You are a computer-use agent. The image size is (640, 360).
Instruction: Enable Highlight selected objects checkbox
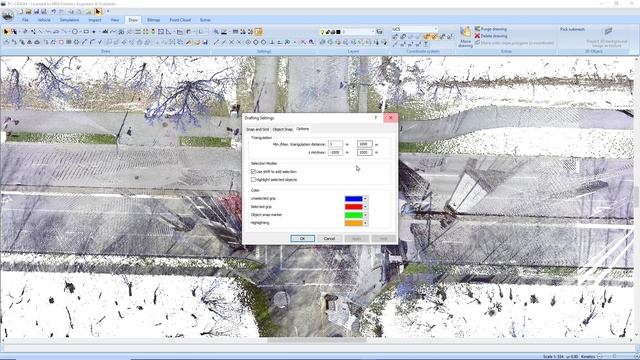pyautogui.click(x=253, y=180)
